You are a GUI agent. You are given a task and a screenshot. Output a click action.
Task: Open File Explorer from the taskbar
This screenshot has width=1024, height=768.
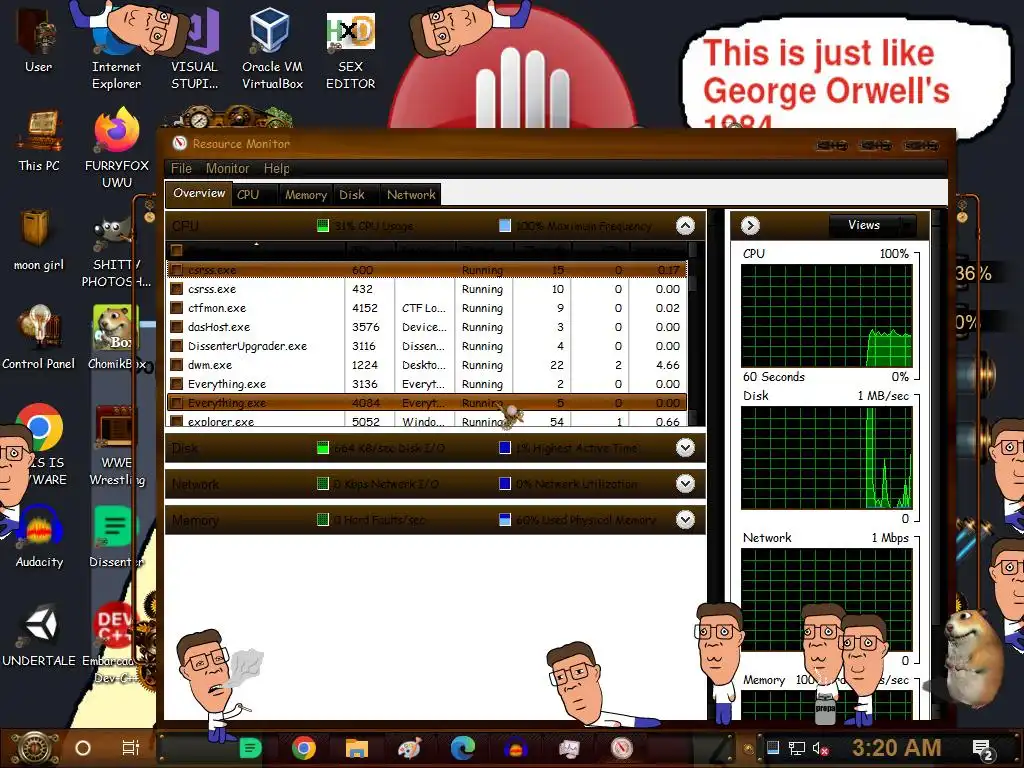[357, 748]
